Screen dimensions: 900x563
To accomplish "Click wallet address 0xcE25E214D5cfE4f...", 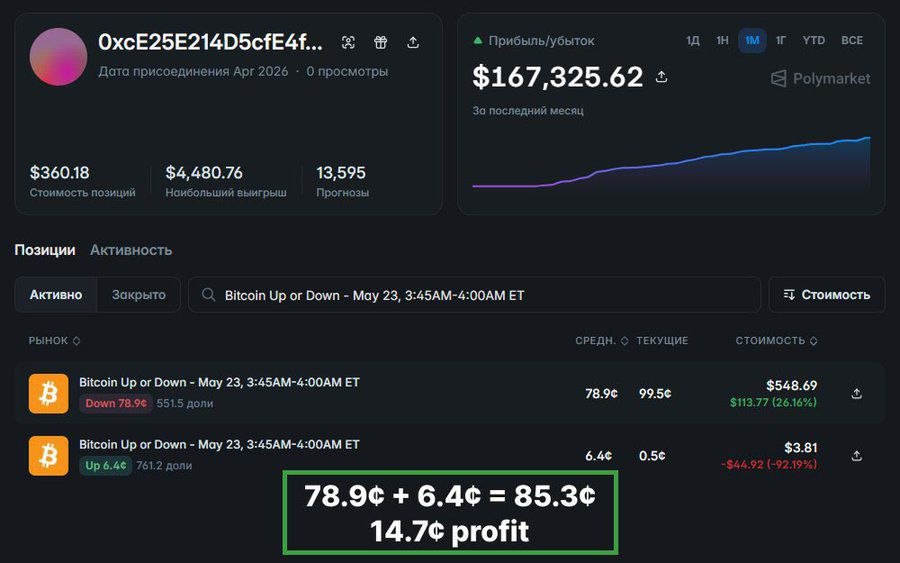I will pyautogui.click(x=210, y=42).
